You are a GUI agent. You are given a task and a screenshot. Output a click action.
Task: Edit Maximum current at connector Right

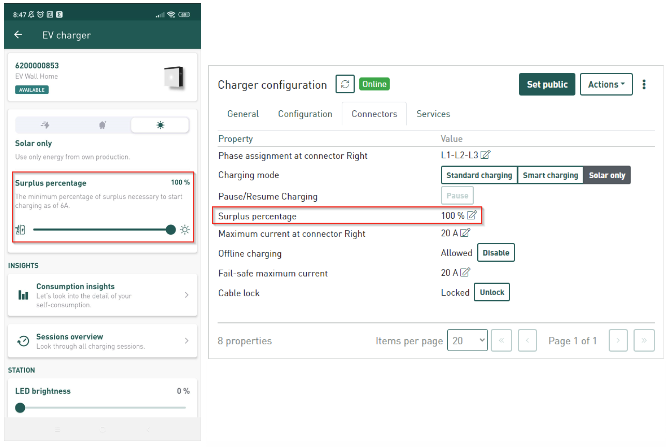tap(465, 233)
